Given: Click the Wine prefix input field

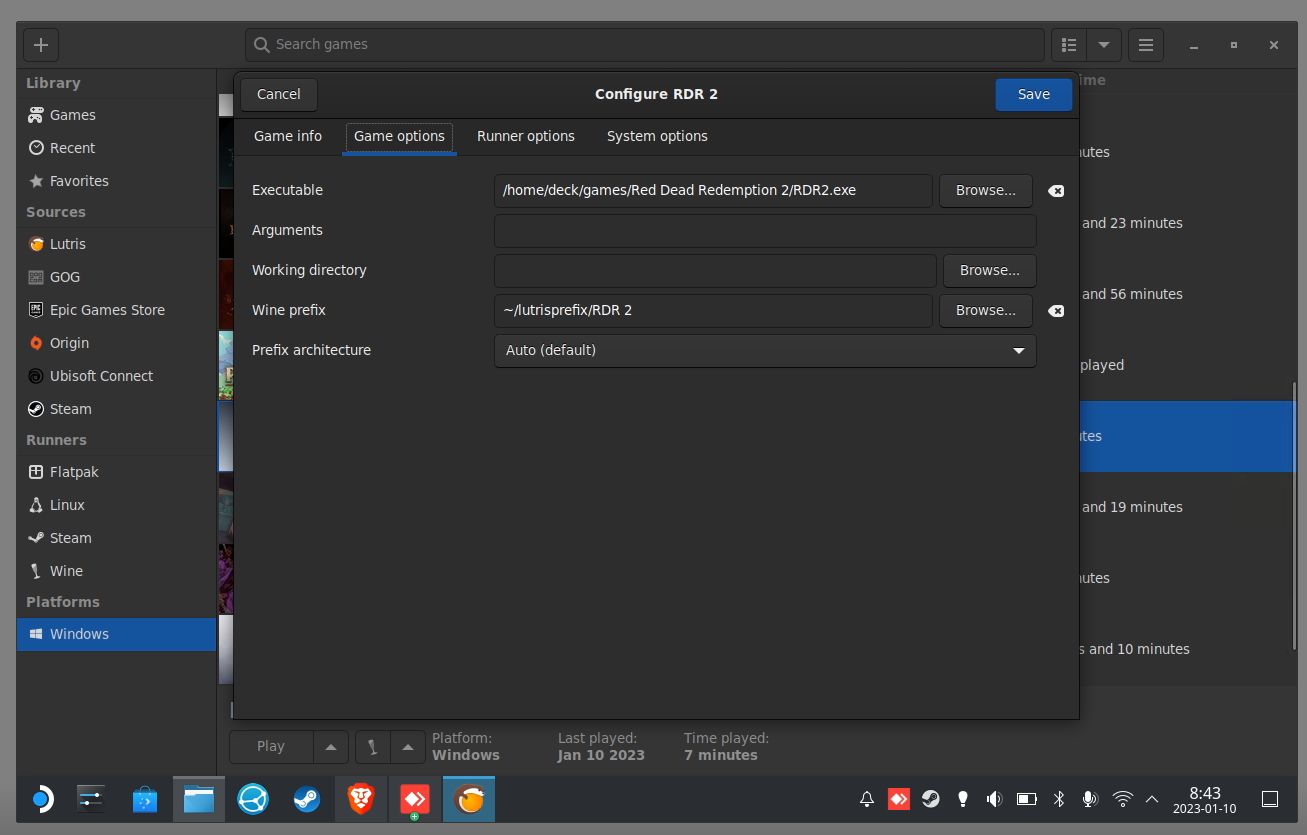Looking at the screenshot, I should click(713, 311).
